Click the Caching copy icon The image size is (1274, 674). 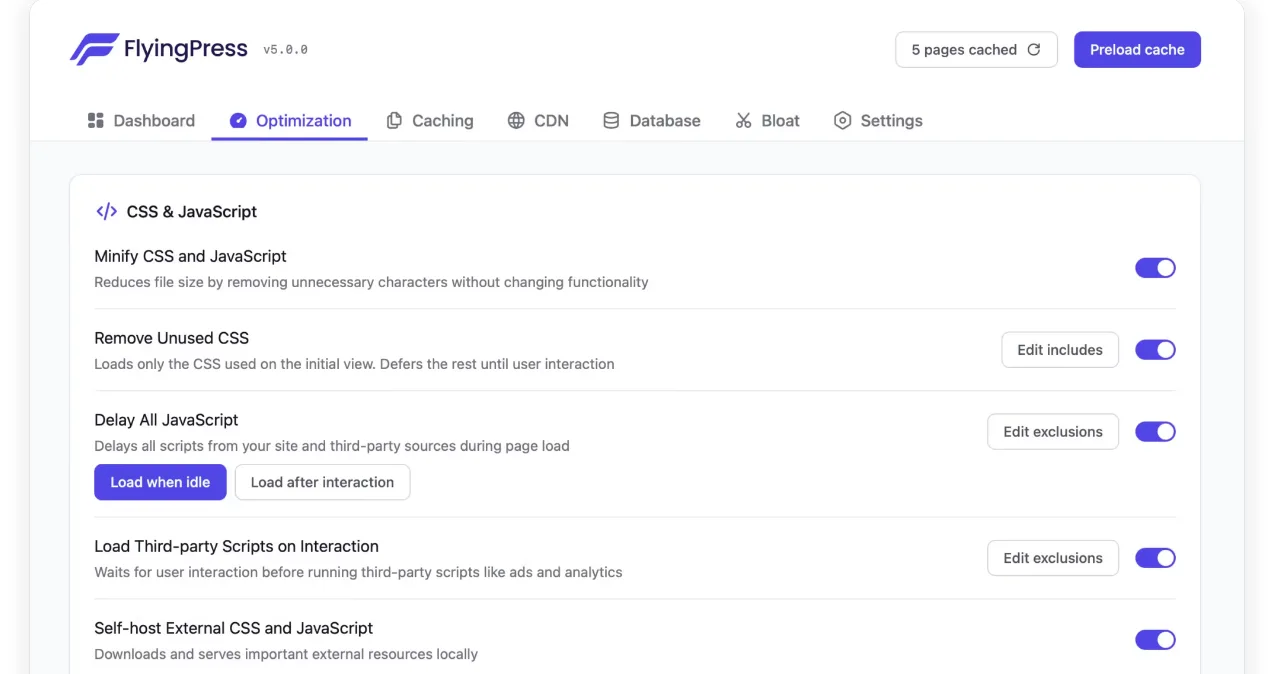[394, 120]
